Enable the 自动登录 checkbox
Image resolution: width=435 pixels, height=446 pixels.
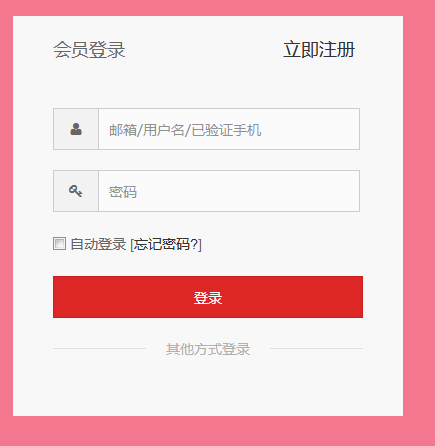tap(59, 243)
